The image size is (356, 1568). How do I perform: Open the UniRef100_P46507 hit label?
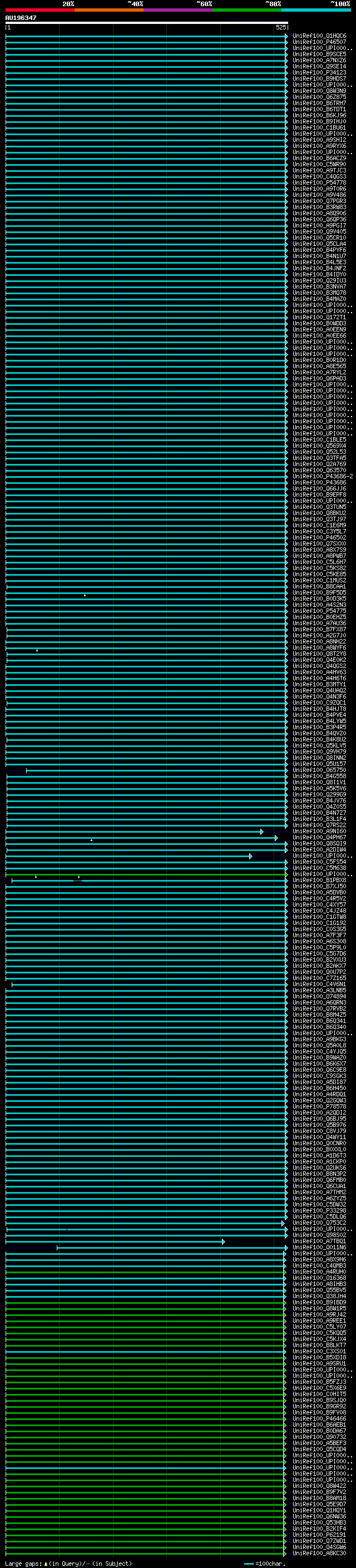pyautogui.click(x=319, y=42)
